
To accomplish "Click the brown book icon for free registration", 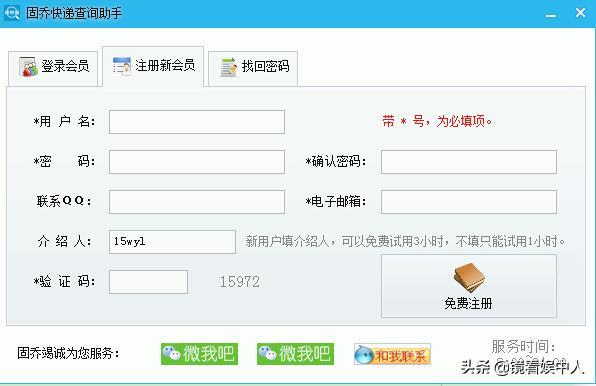I will (x=469, y=278).
